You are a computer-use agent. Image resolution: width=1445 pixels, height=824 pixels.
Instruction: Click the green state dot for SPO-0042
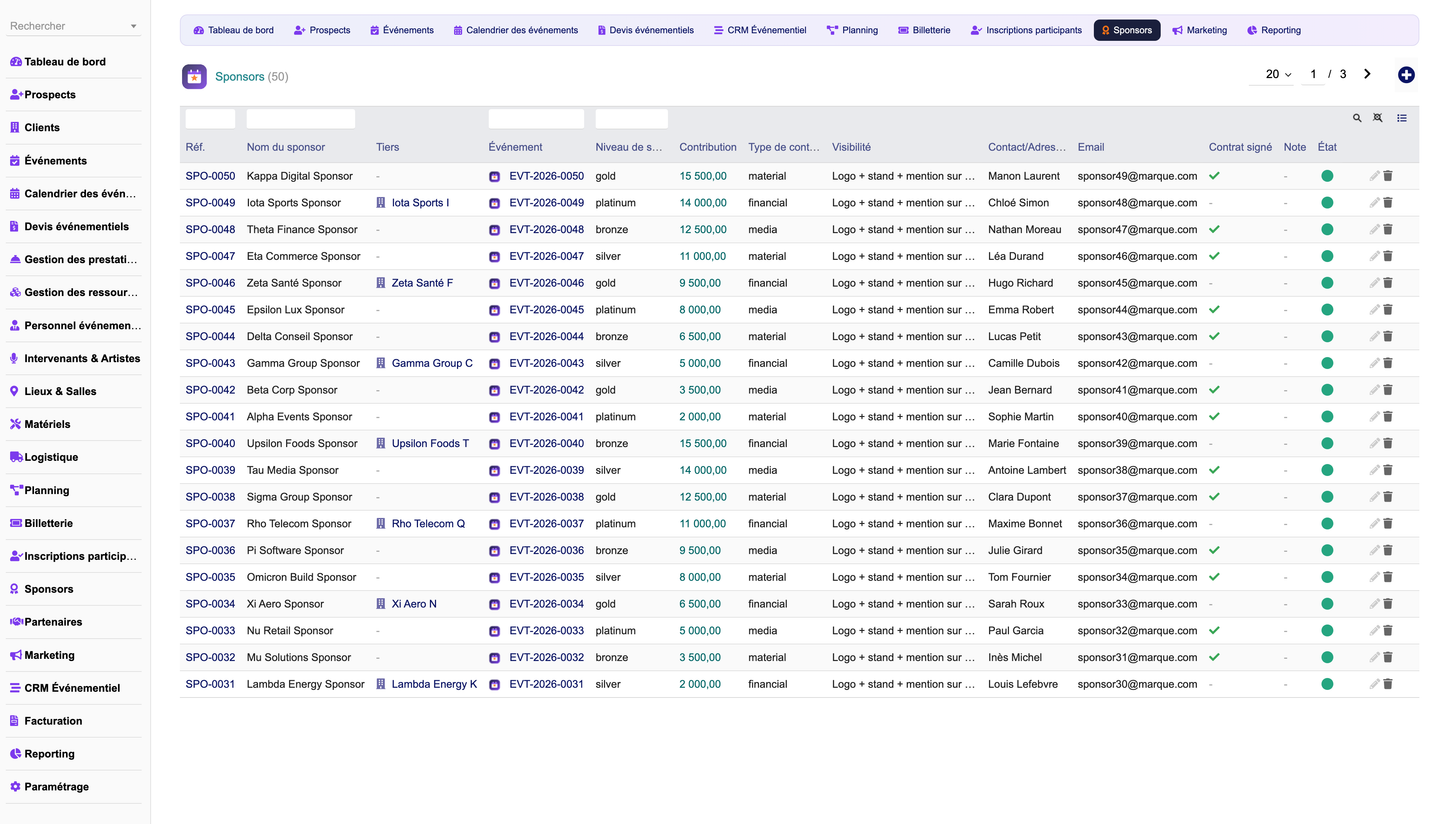point(1327,390)
